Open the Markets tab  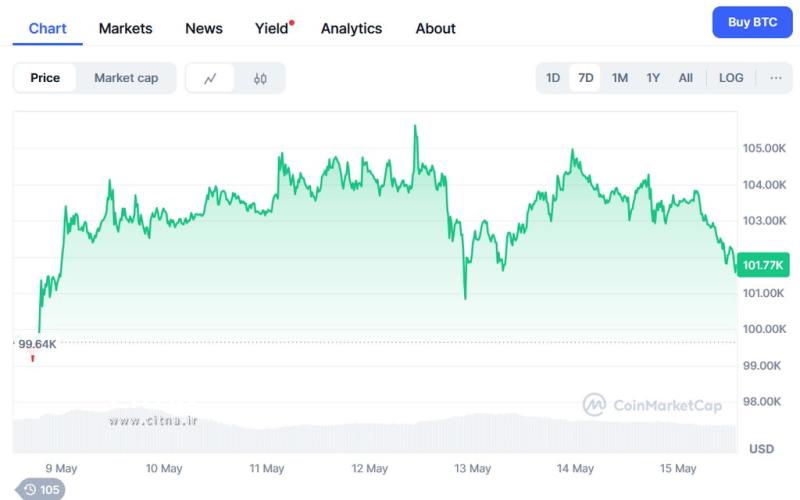pos(126,28)
